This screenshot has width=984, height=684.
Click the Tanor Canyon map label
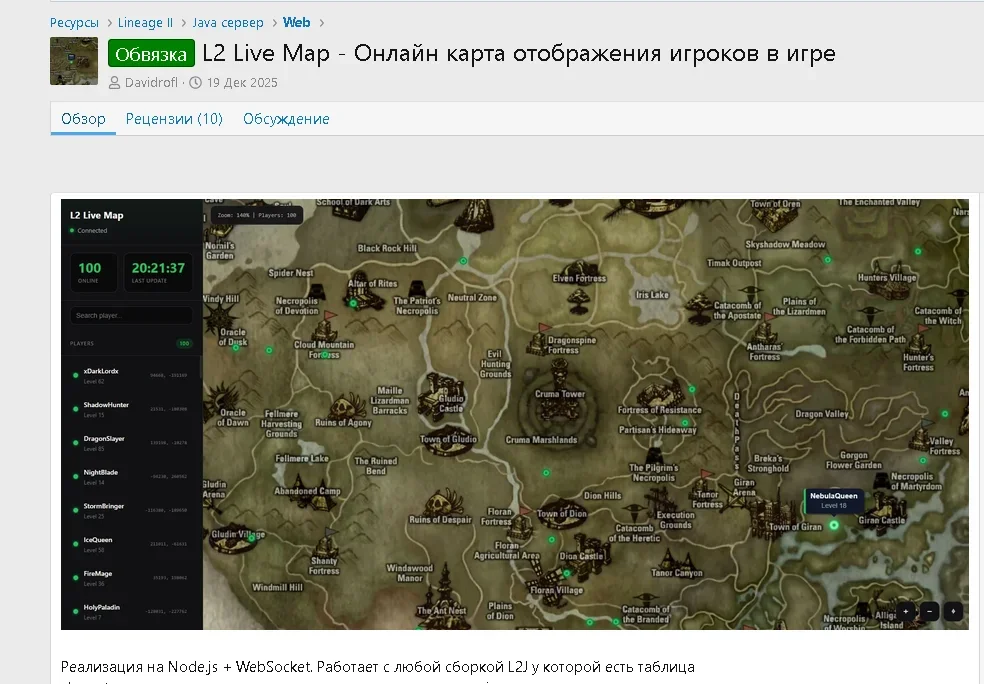[676, 572]
